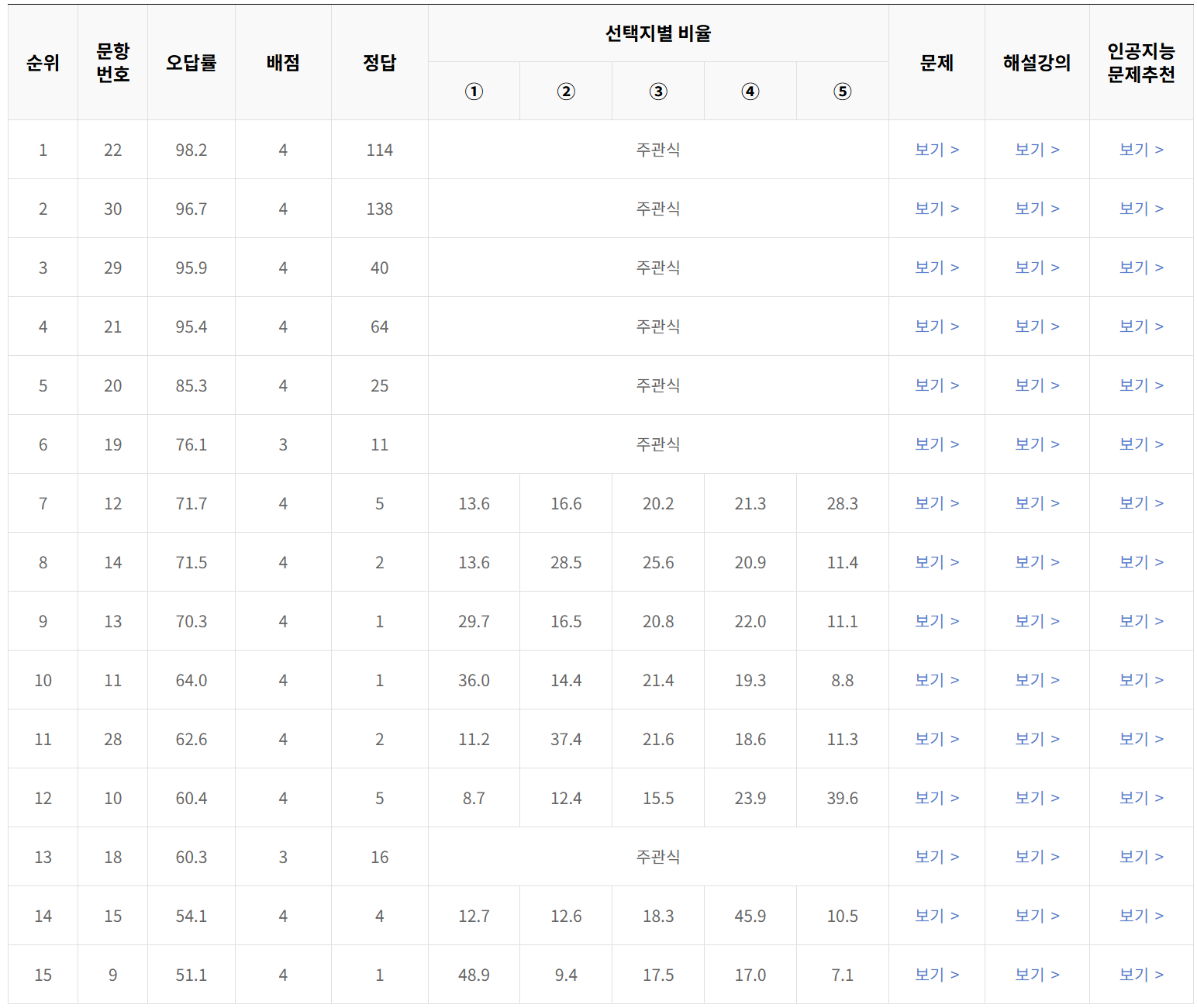The image size is (1197, 1008).
Task: Open 문제 view for rank 1 question 22
Action: coord(936,150)
